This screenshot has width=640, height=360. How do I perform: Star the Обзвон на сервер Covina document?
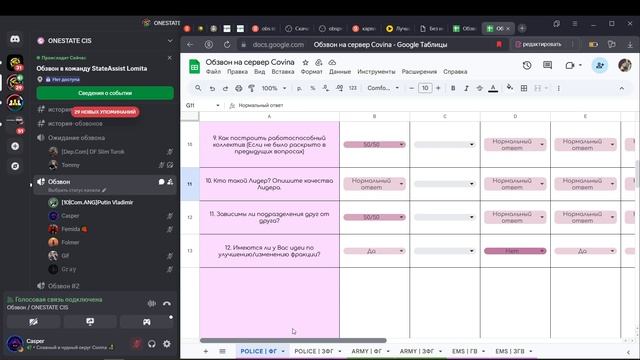(x=305, y=62)
